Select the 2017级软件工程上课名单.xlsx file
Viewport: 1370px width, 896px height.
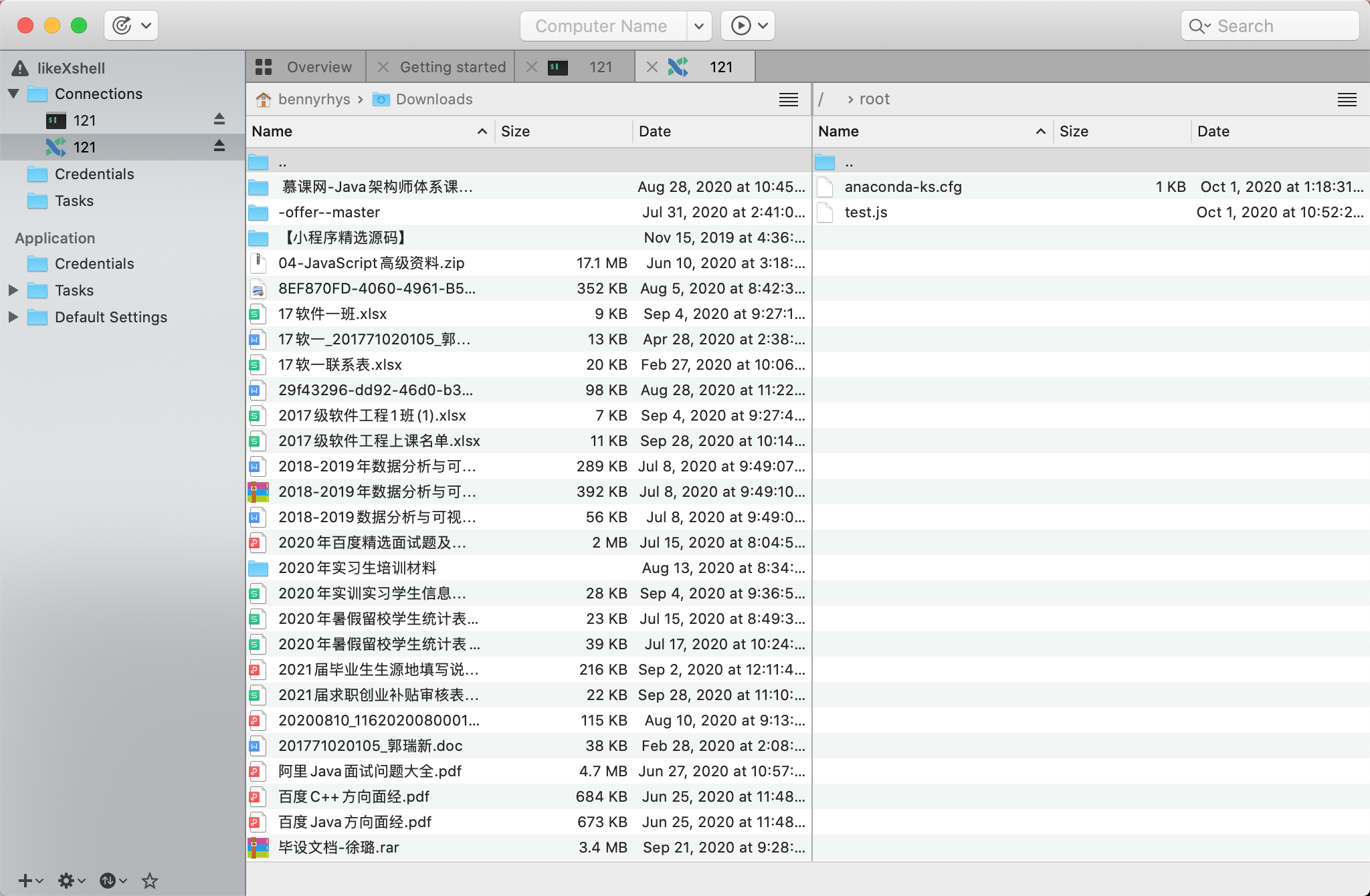528,441
